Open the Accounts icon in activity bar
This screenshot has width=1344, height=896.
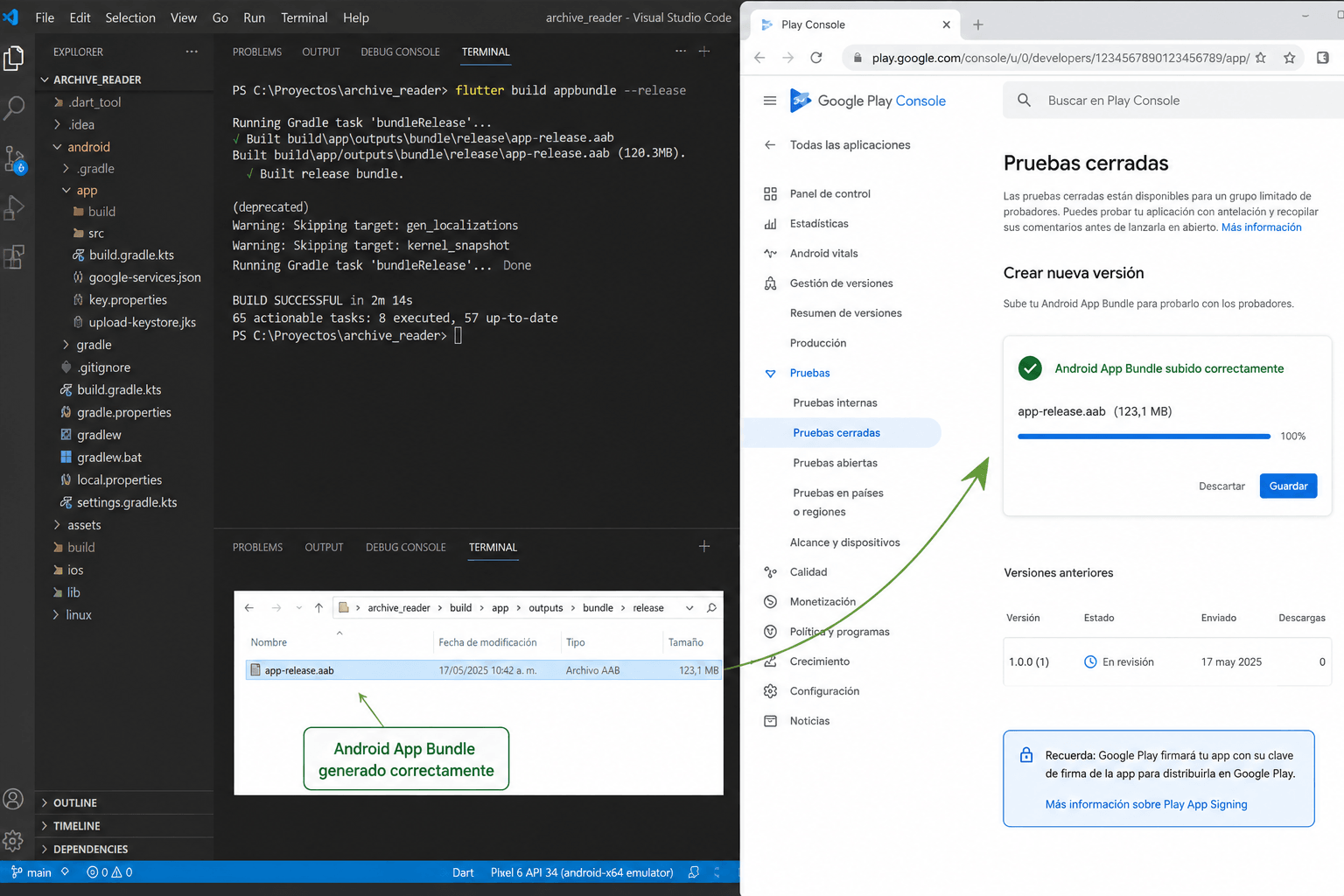(x=13, y=799)
